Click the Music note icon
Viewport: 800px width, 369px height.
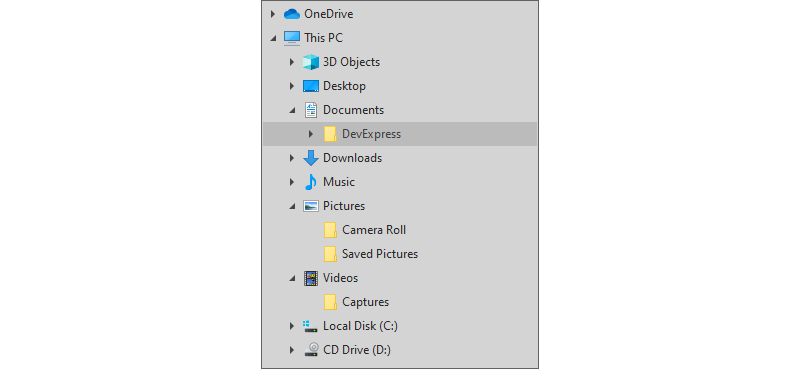click(311, 182)
